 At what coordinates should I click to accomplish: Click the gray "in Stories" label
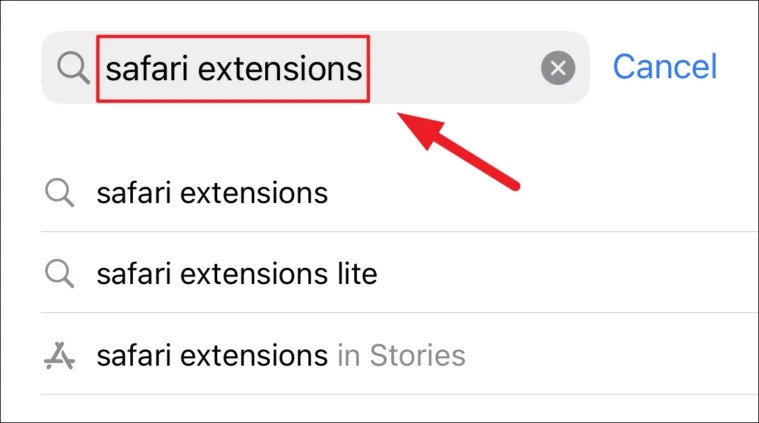coord(402,355)
